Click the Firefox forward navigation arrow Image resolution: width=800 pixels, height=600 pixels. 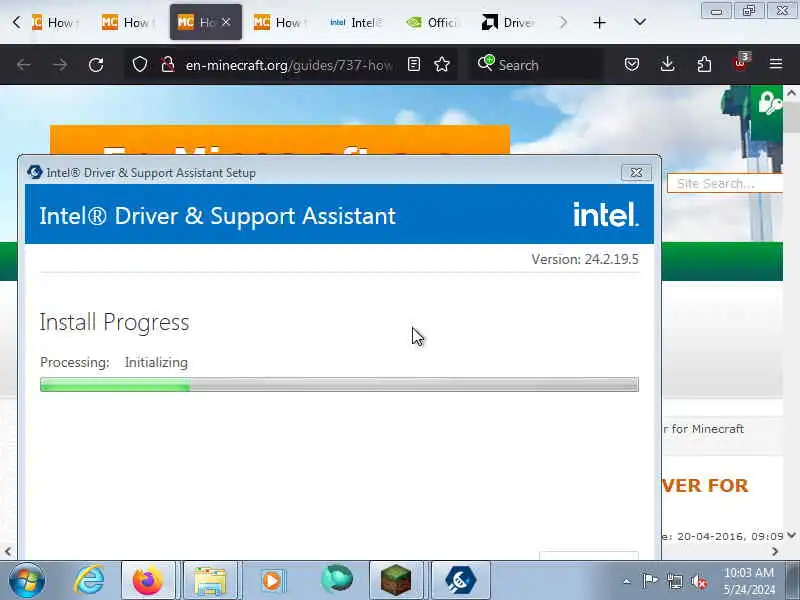[60, 65]
